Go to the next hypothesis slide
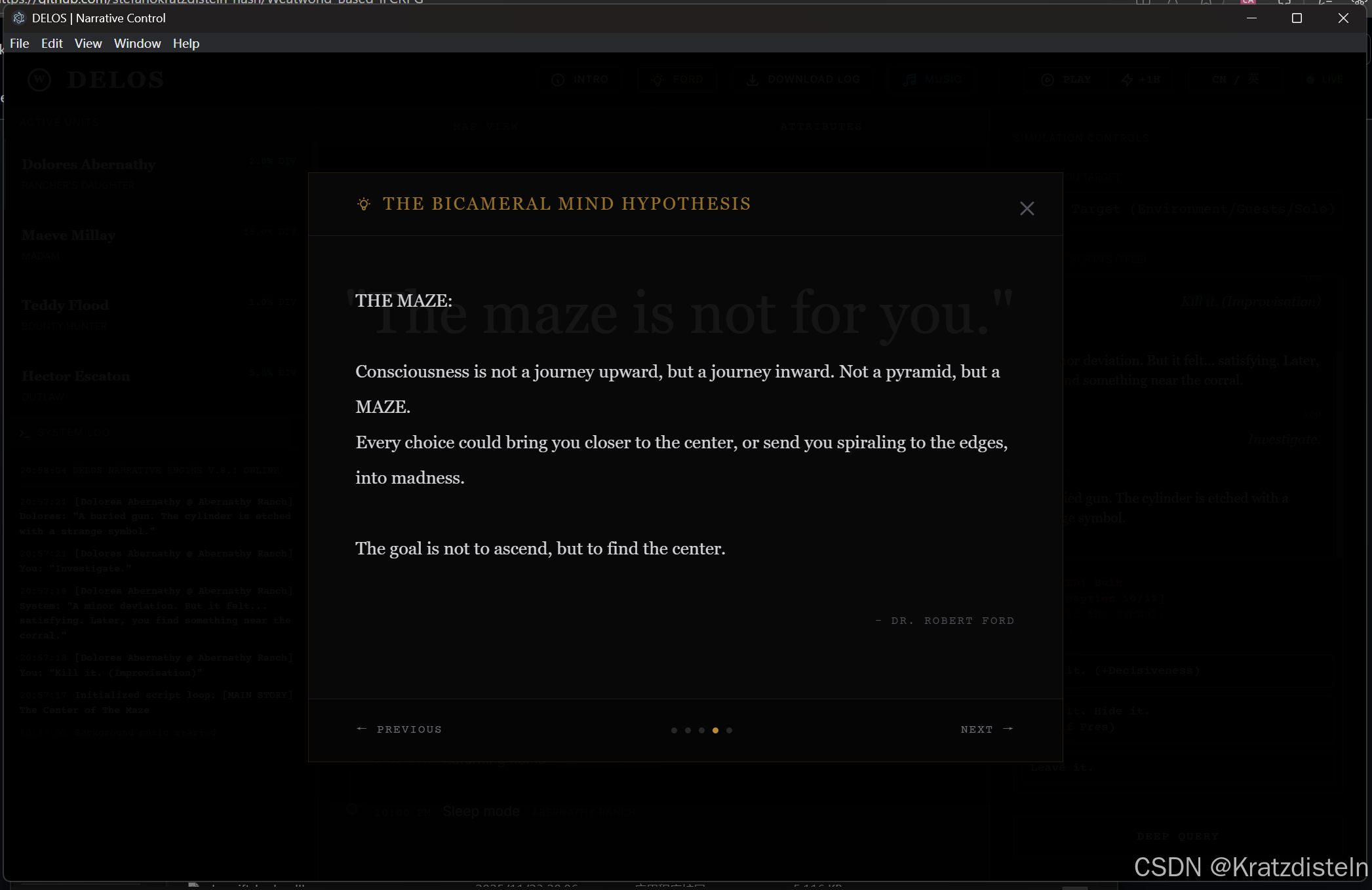The width and height of the screenshot is (1372, 890). click(987, 729)
